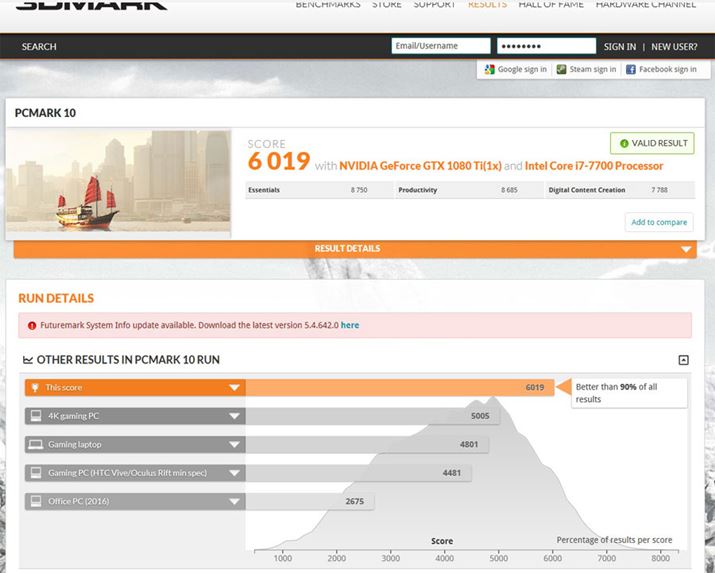Open the Results menu item

[487, 5]
